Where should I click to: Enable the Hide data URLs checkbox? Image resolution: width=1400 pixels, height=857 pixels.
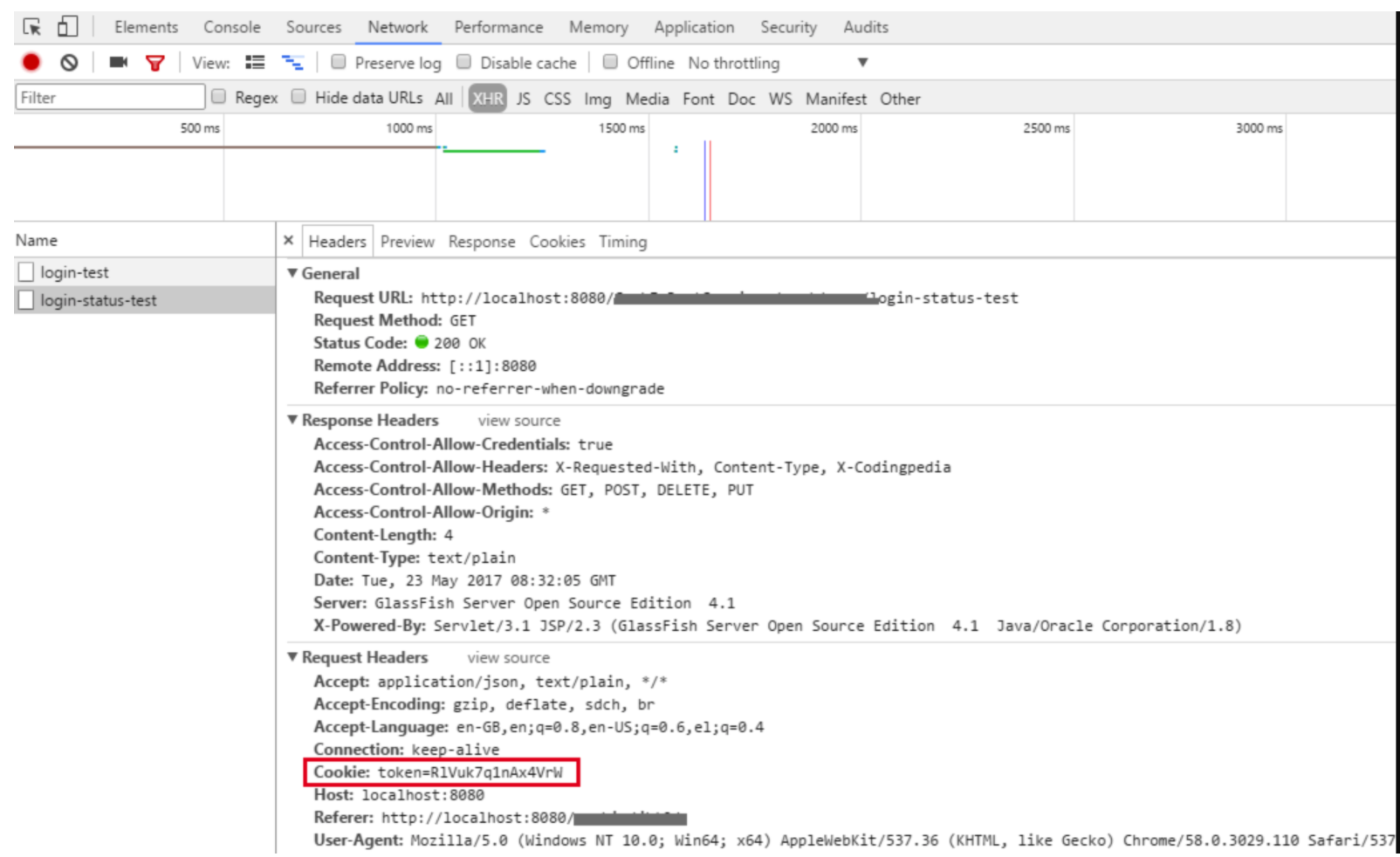click(x=299, y=97)
